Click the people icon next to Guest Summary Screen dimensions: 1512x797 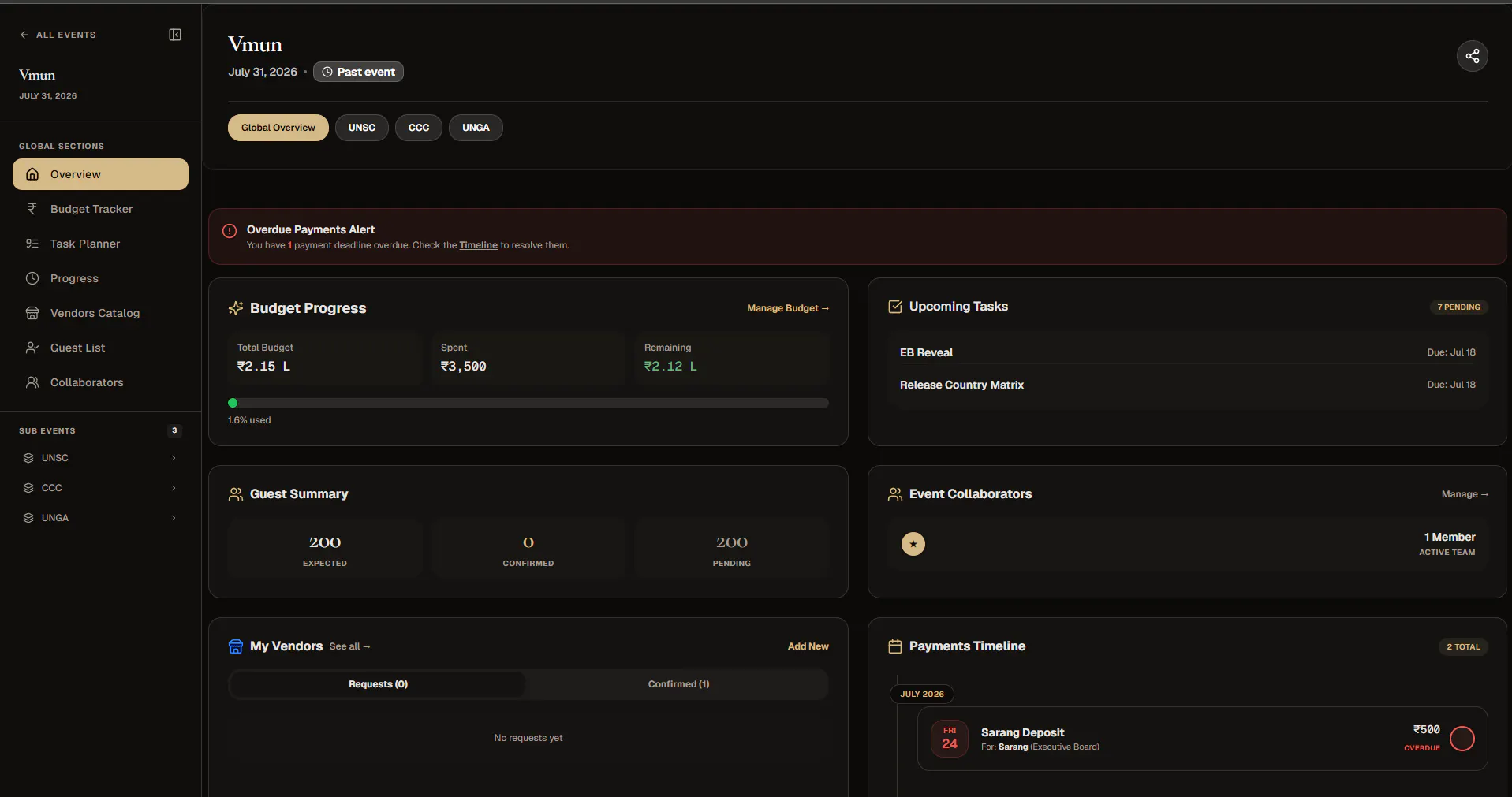click(236, 494)
